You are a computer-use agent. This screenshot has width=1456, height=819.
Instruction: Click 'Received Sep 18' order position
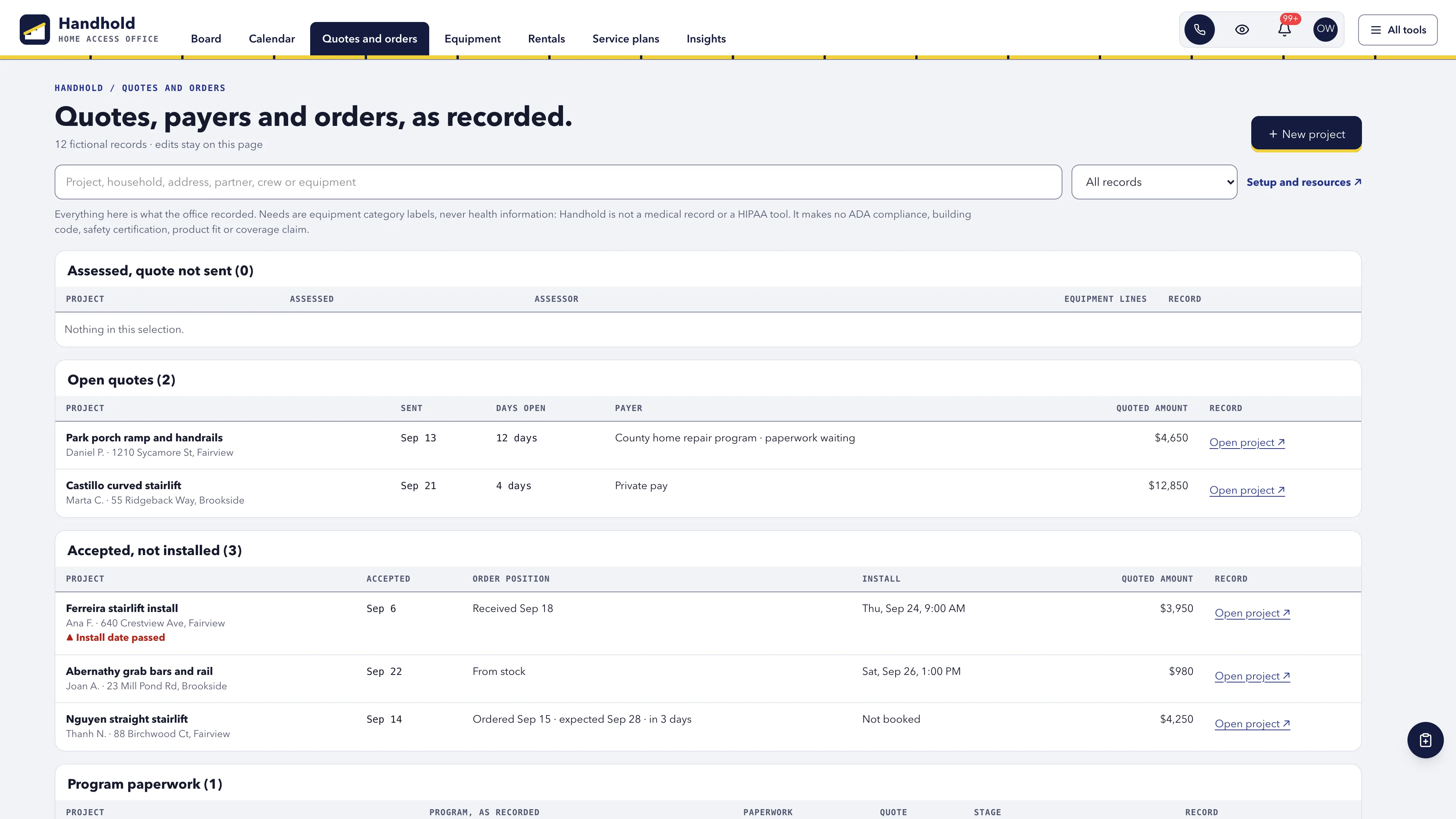pyautogui.click(x=513, y=608)
